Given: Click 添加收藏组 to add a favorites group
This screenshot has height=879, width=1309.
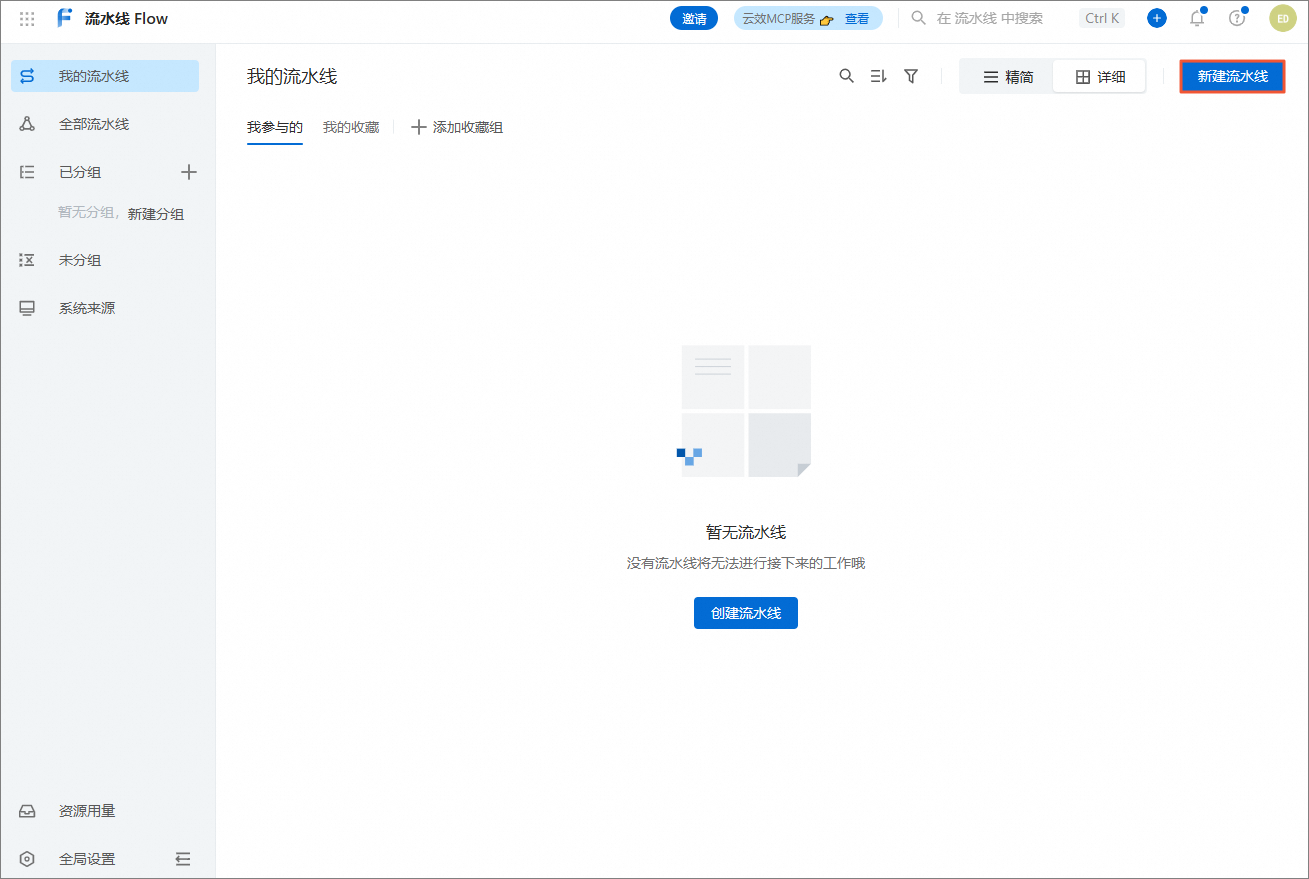Looking at the screenshot, I should tap(457, 127).
